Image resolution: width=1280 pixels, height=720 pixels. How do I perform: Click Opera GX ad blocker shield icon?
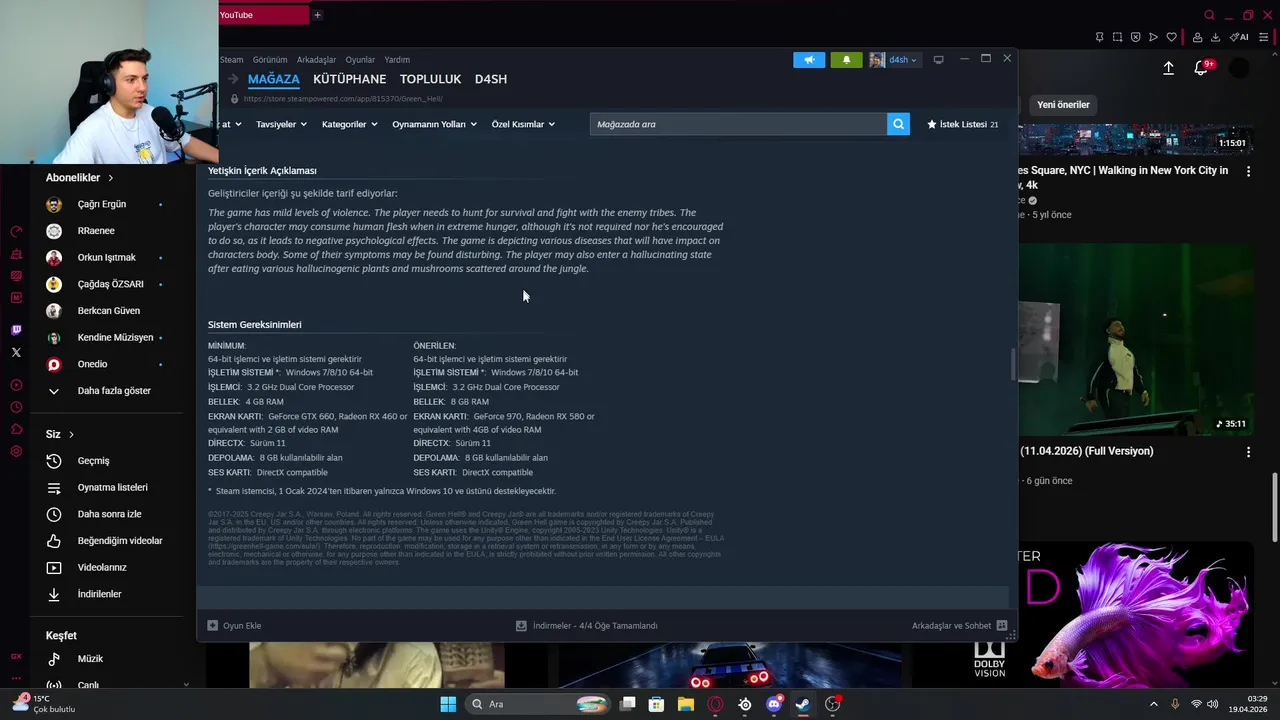pyautogui.click(x=1135, y=37)
